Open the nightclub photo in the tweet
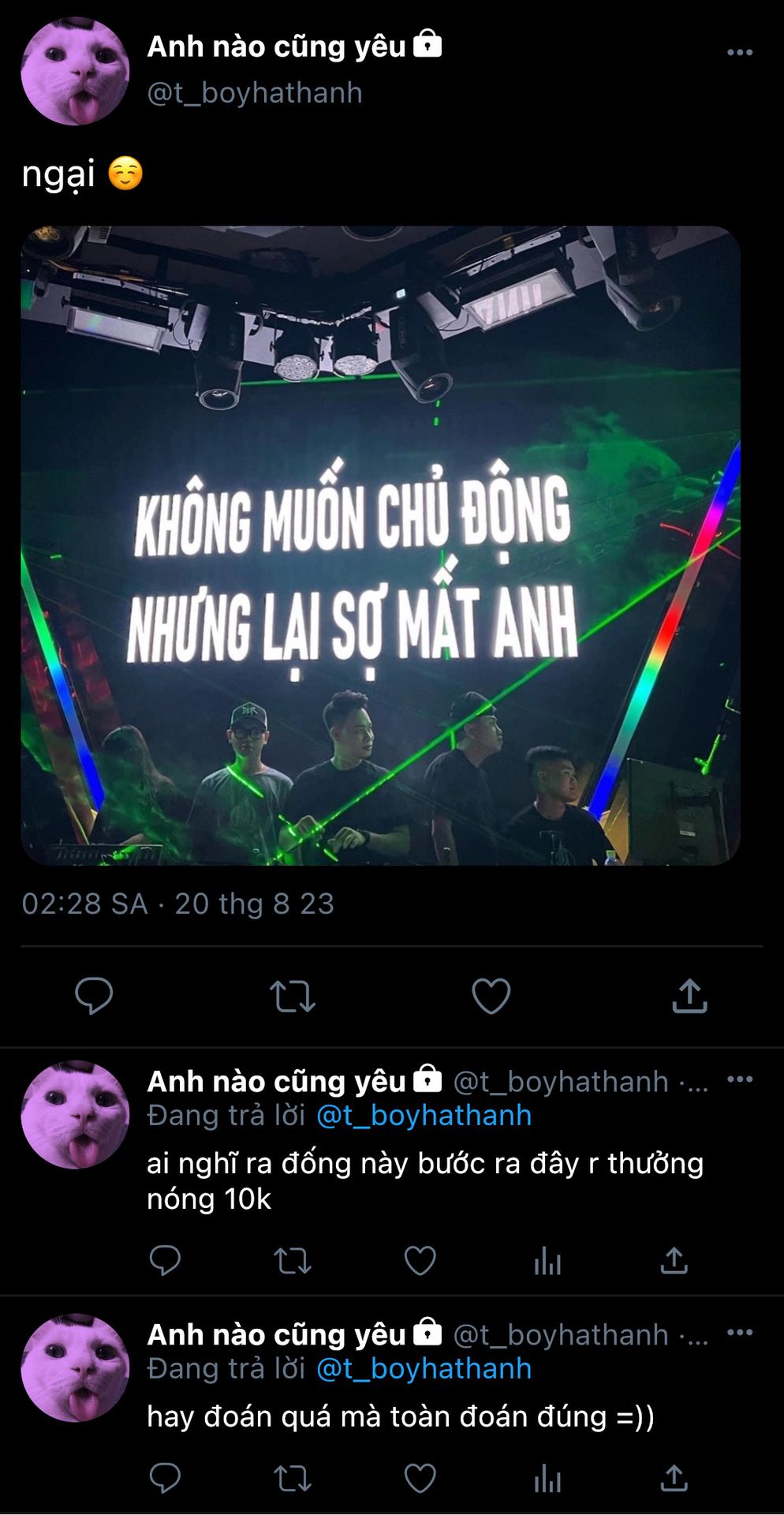Viewport: 784px width, 1515px height. click(381, 545)
